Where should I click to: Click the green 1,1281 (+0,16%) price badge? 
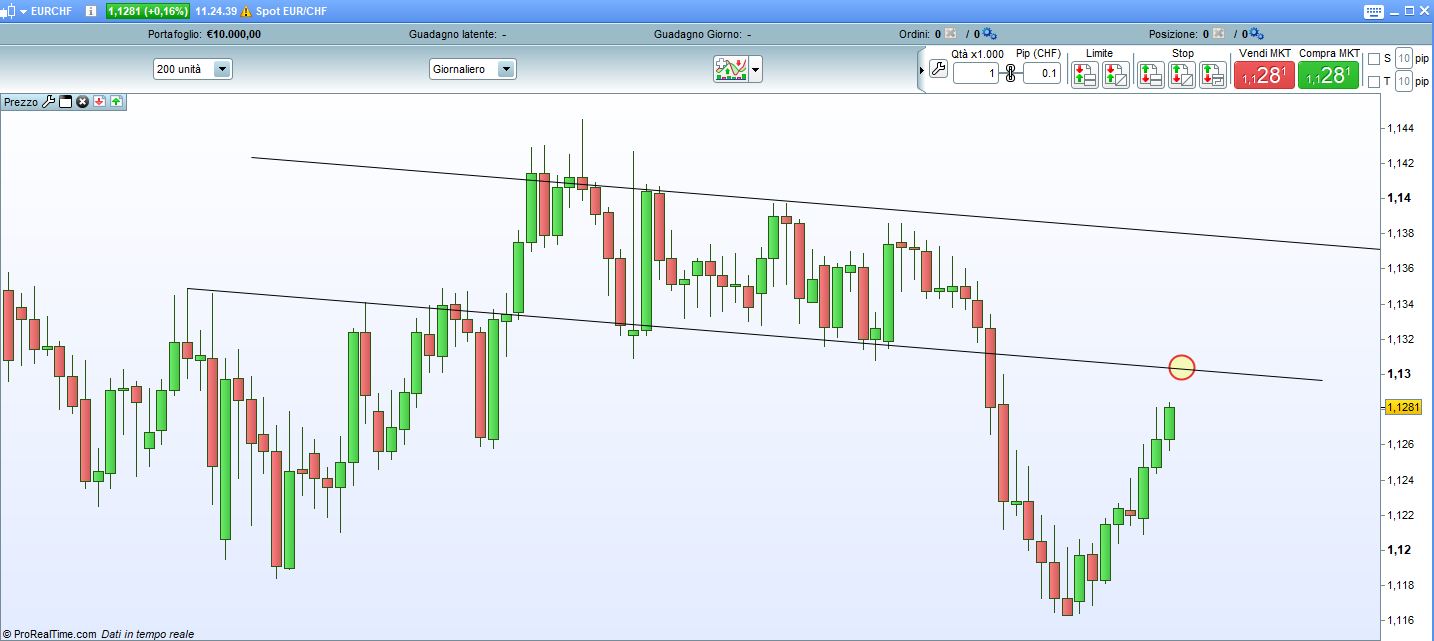click(148, 11)
